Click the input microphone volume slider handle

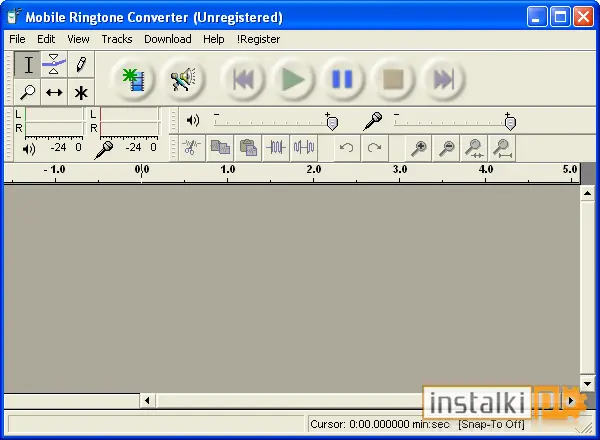click(x=510, y=123)
